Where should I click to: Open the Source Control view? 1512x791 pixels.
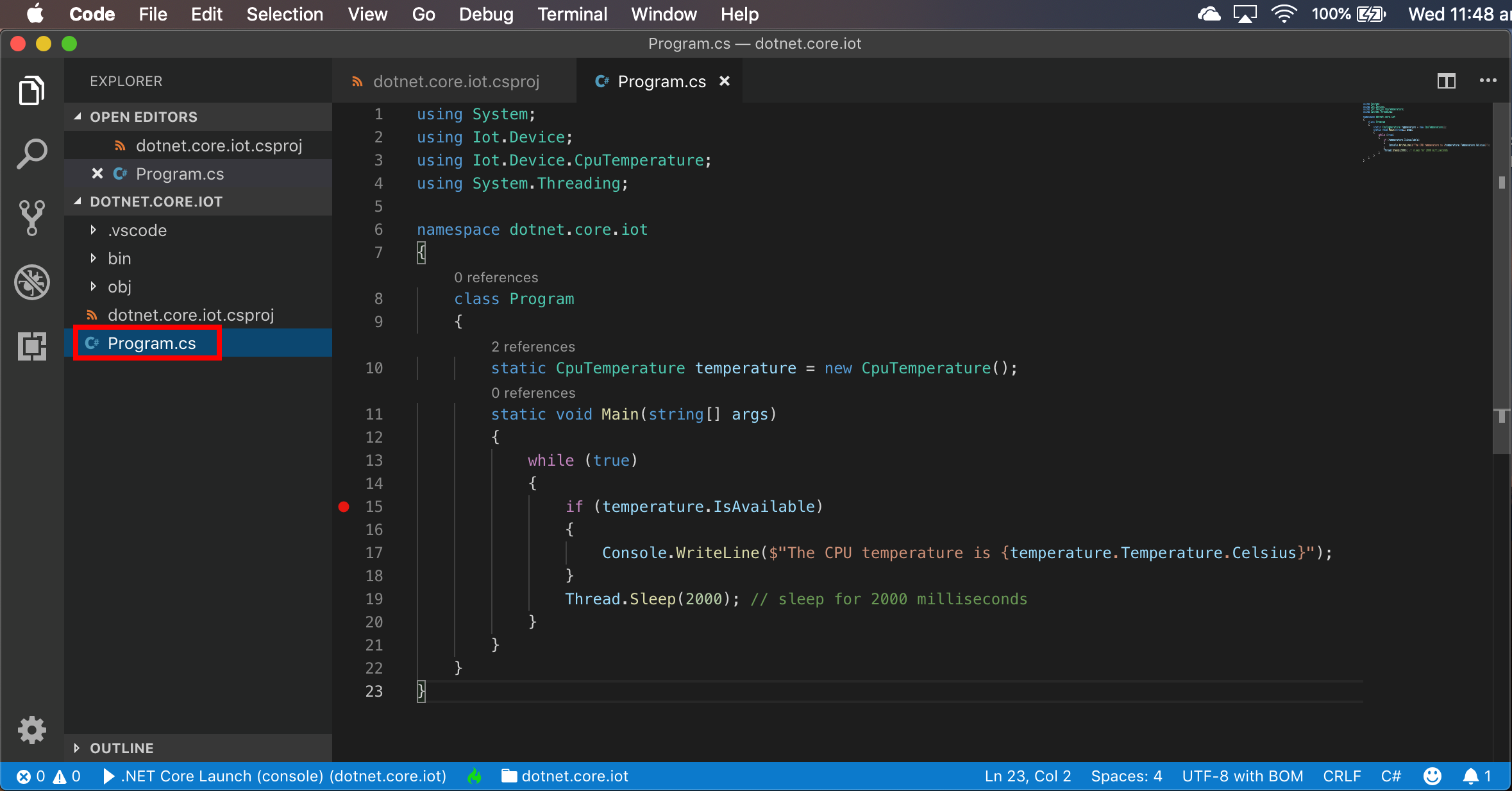31,218
